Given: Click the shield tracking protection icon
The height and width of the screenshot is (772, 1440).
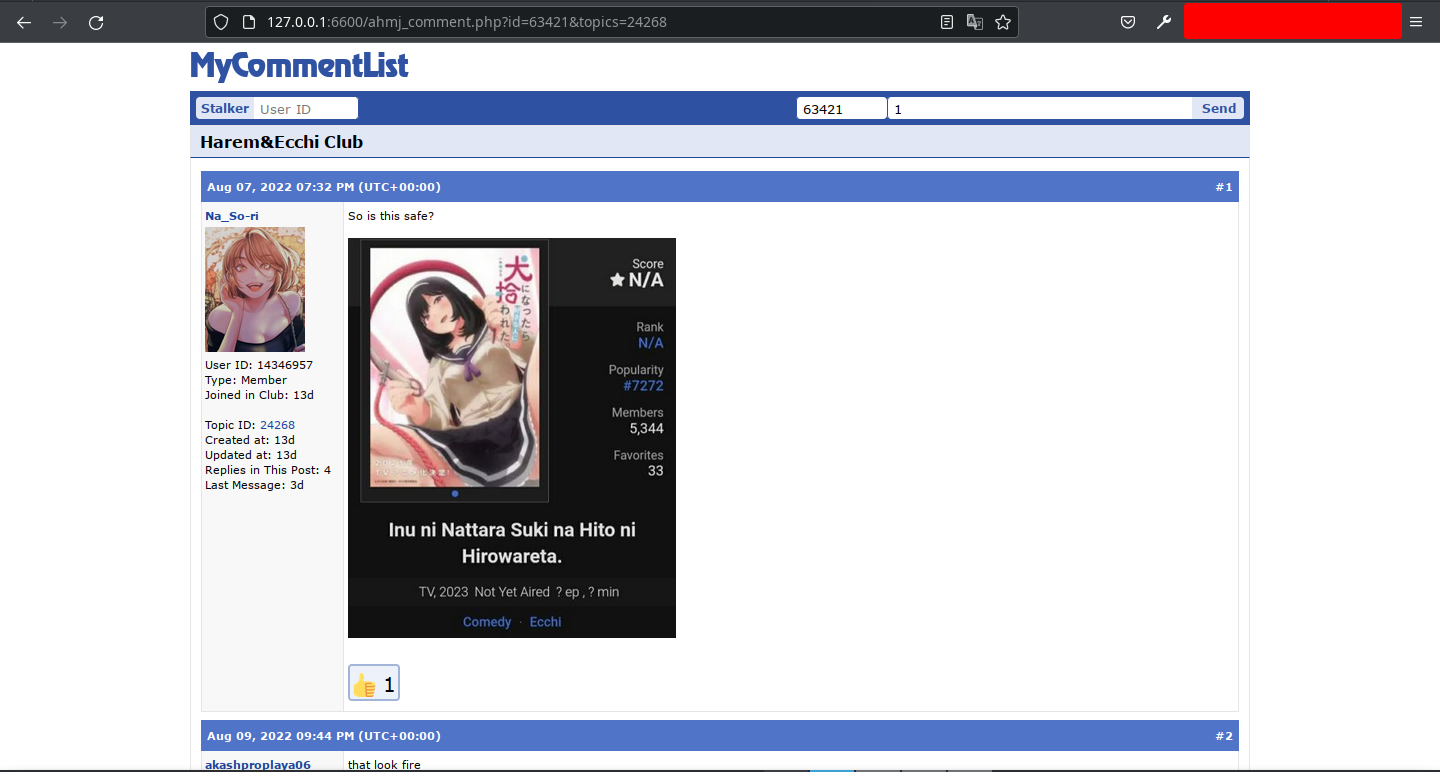Looking at the screenshot, I should [x=222, y=22].
